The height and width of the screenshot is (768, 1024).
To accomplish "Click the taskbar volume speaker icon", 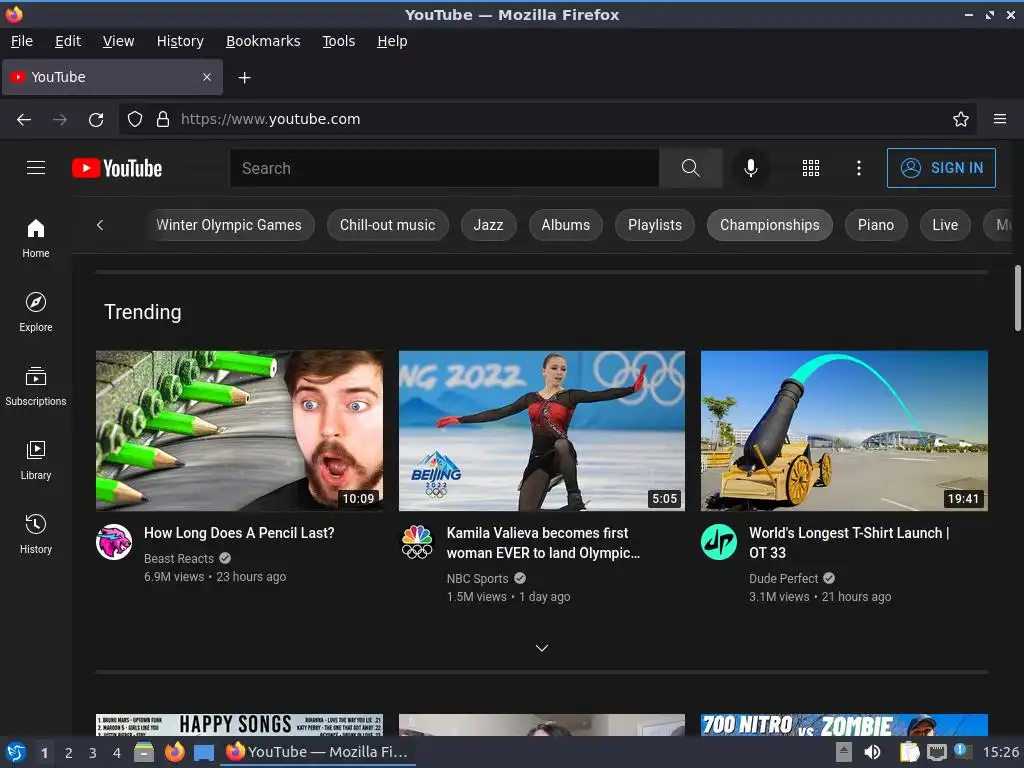I will (x=872, y=752).
